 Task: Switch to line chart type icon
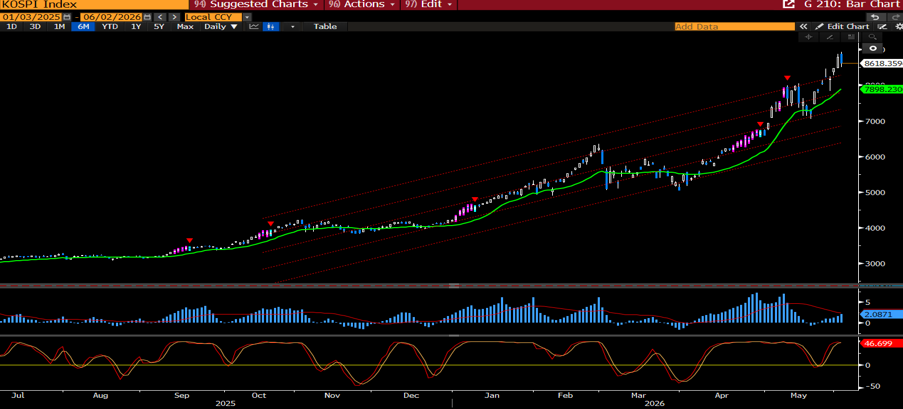(254, 26)
